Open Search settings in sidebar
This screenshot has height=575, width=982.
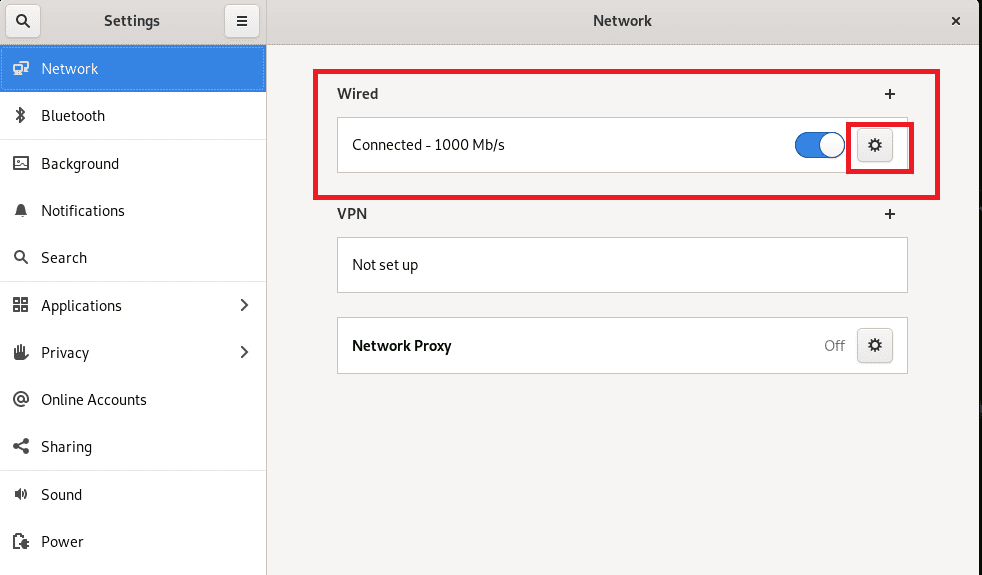click(x=64, y=258)
